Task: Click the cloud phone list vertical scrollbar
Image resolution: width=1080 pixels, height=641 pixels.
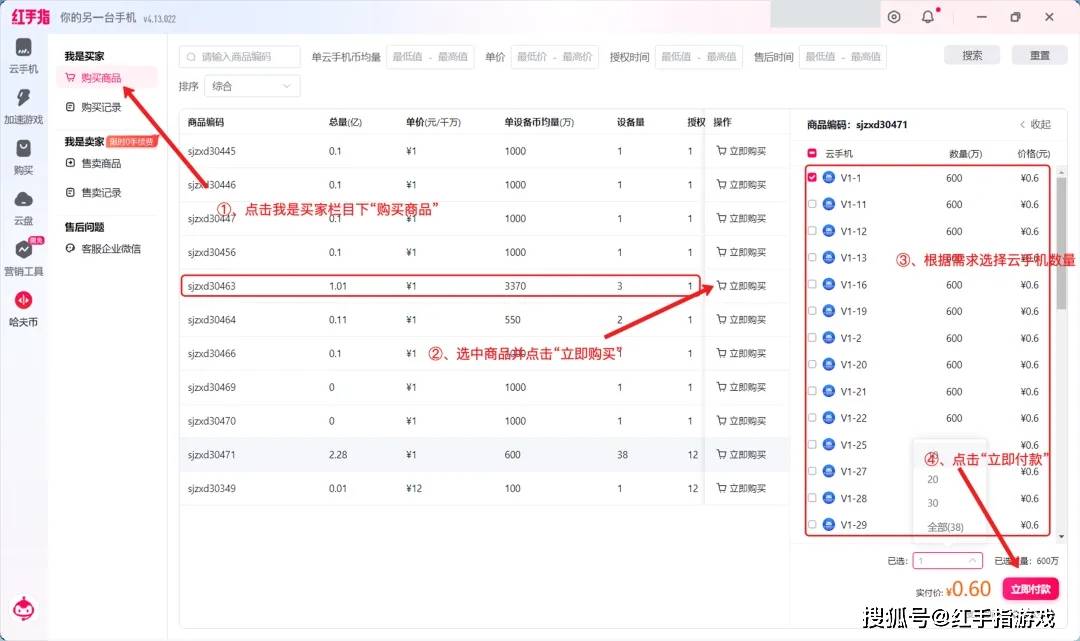Action: (x=1061, y=244)
